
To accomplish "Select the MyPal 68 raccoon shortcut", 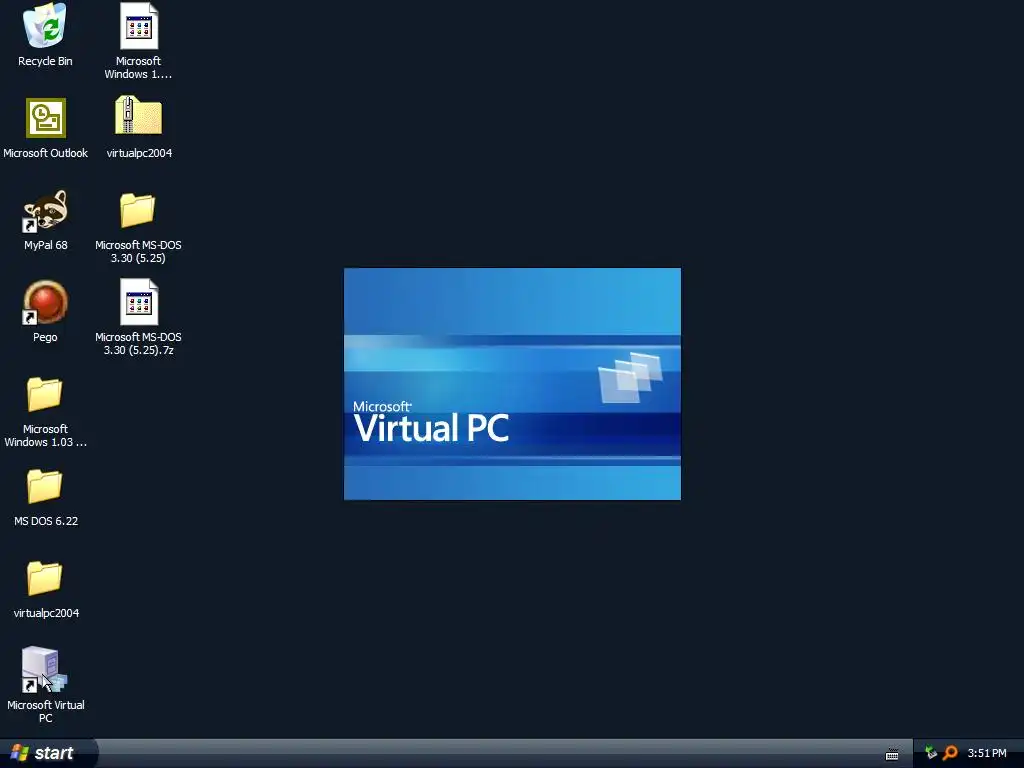I will pos(45,211).
